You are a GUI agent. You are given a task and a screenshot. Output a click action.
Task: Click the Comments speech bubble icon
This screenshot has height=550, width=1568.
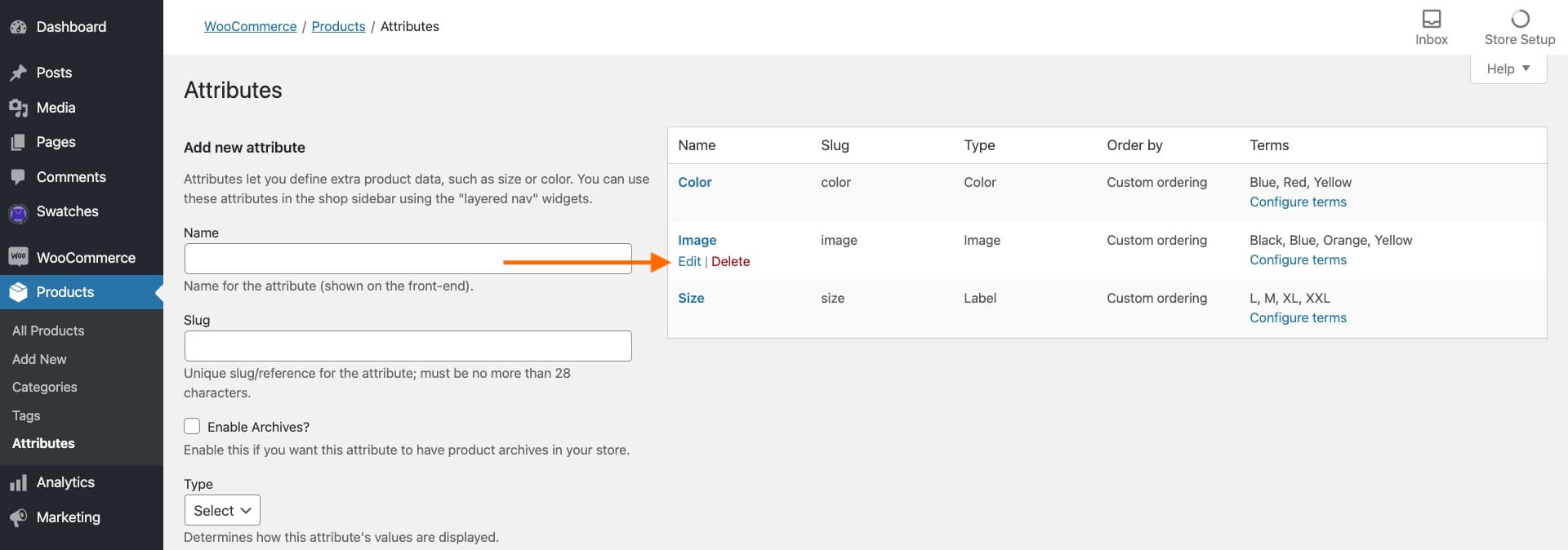(18, 177)
